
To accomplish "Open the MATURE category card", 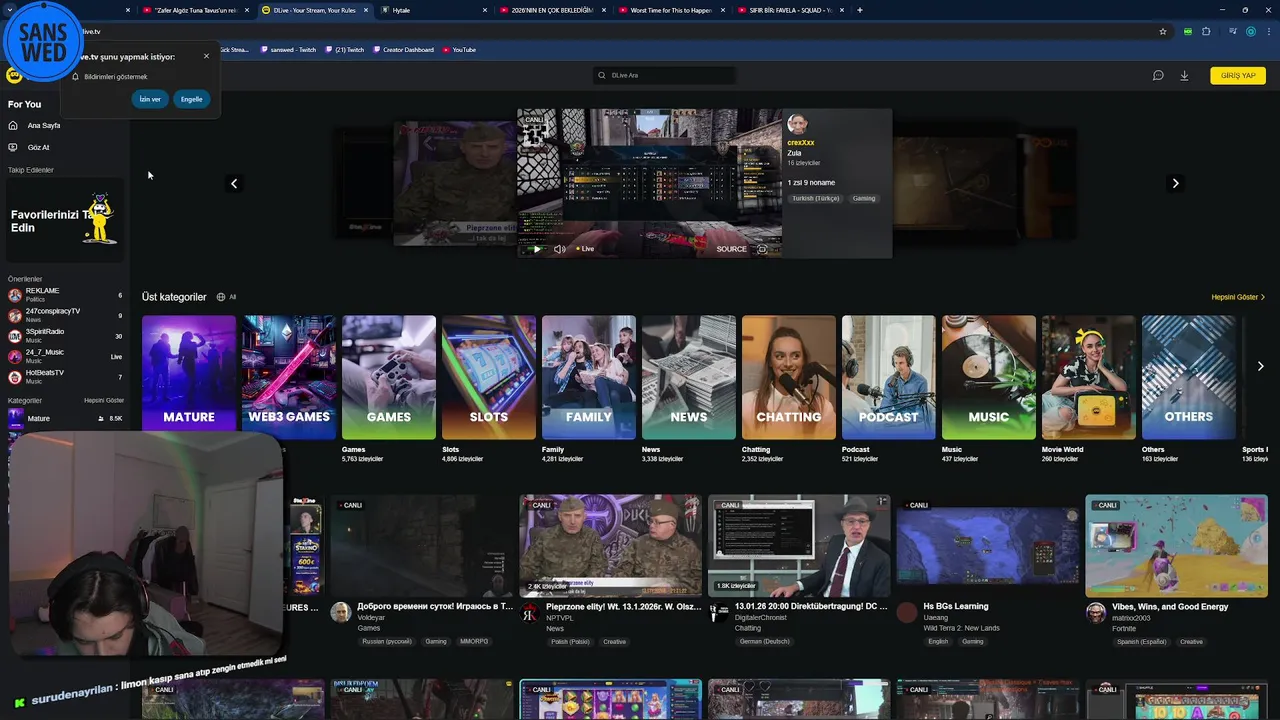I will coord(189,377).
